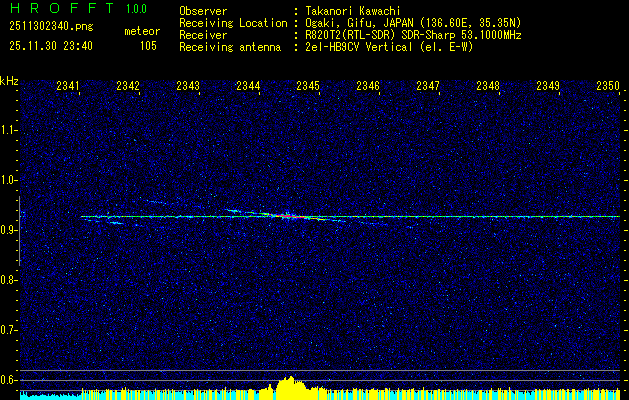
Task: Click time marker 2349
Action: (548, 85)
